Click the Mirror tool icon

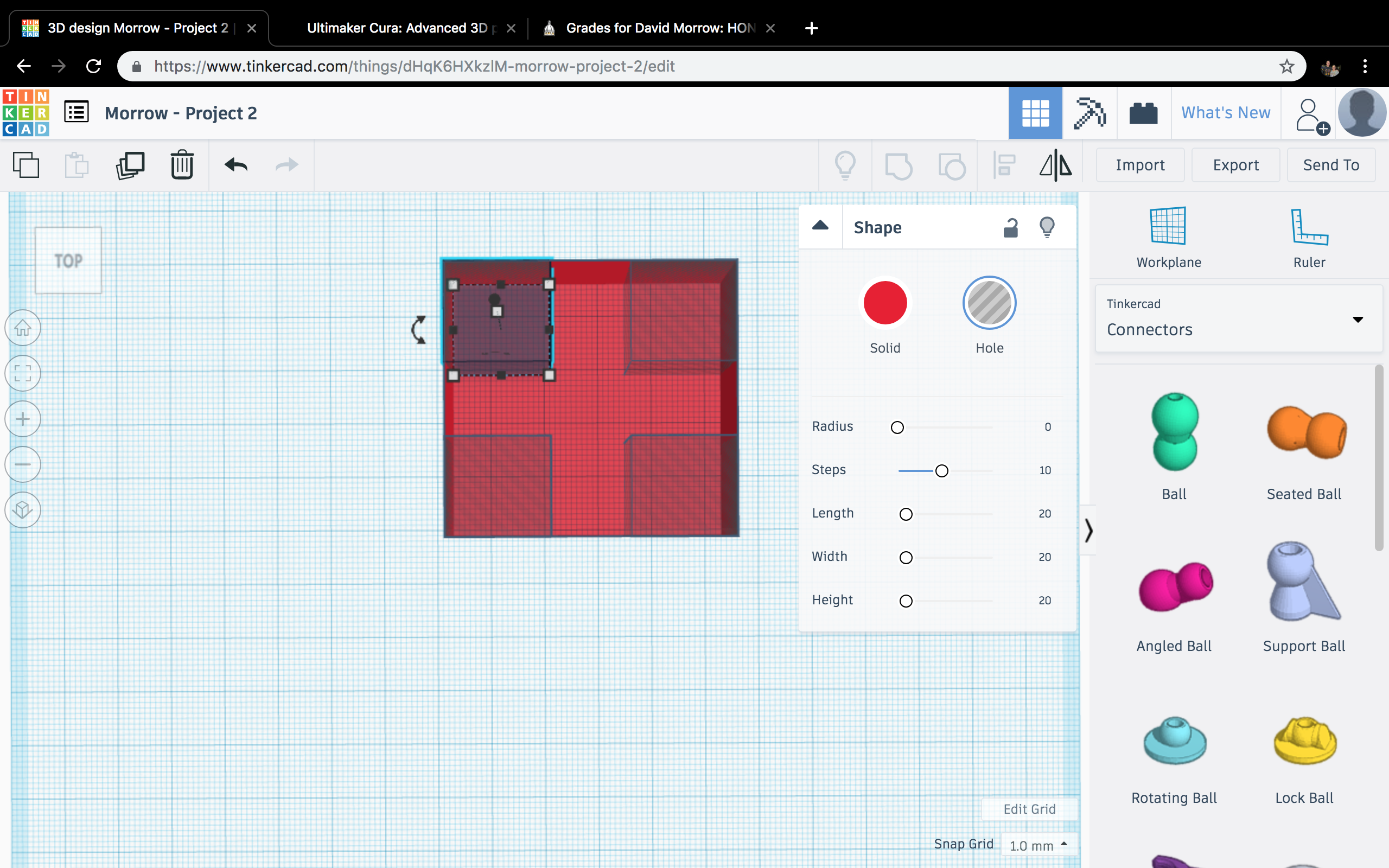(x=1056, y=164)
